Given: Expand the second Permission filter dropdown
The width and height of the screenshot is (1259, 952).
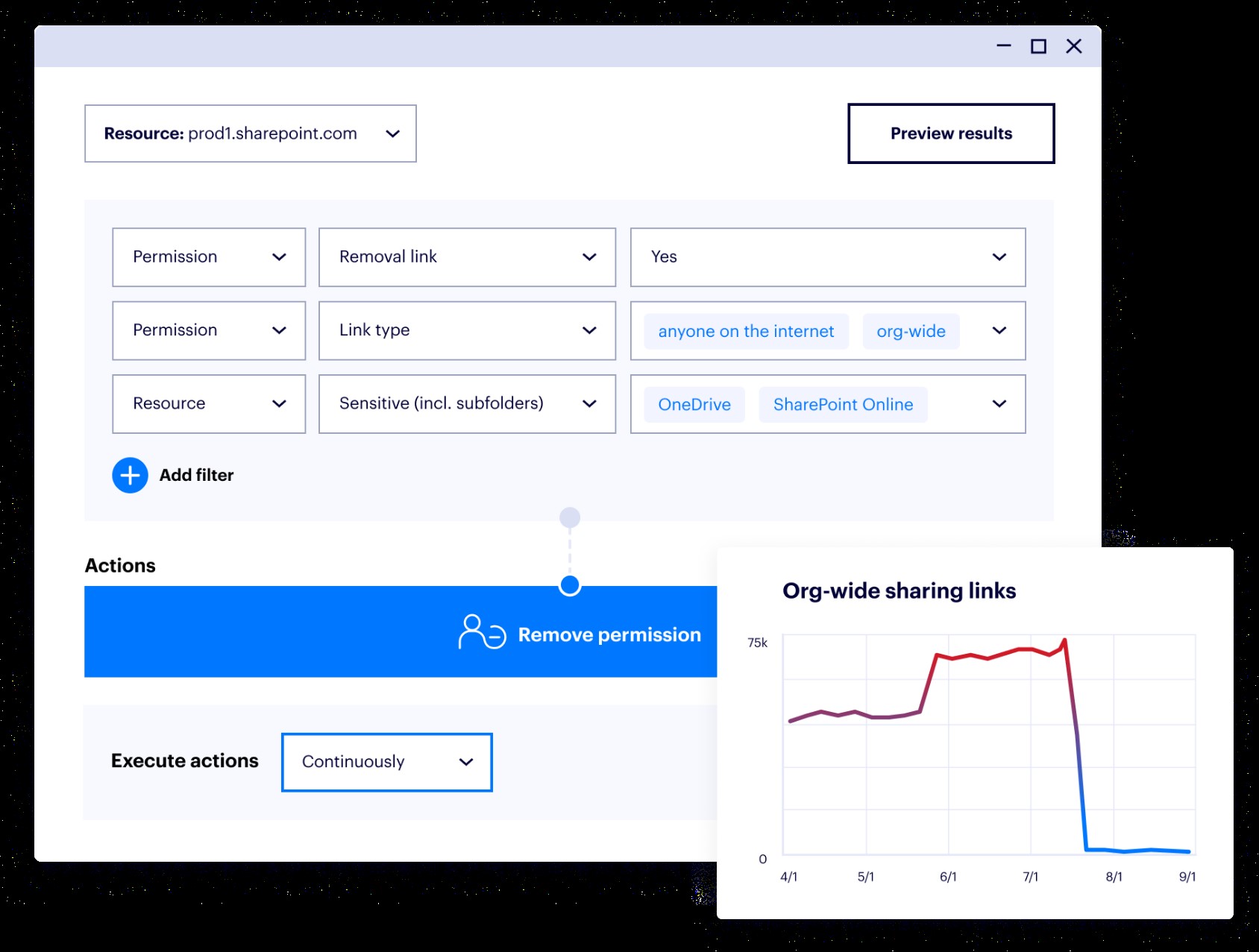Looking at the screenshot, I should click(x=209, y=330).
